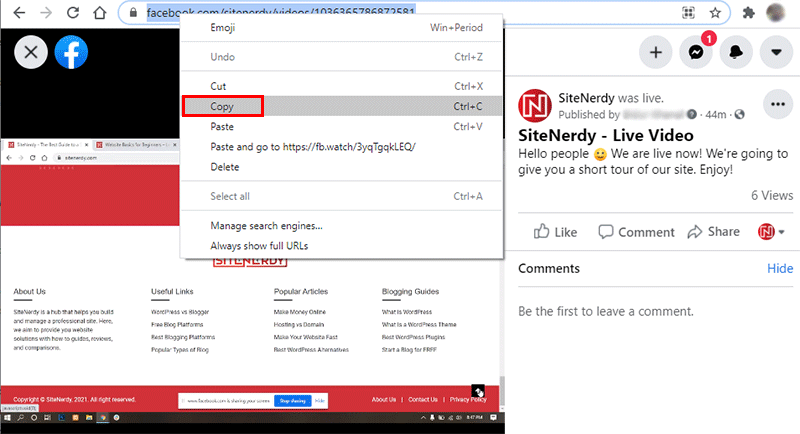Click the browser forward arrow
Screen dimensions: 800x434
[x=46, y=12]
